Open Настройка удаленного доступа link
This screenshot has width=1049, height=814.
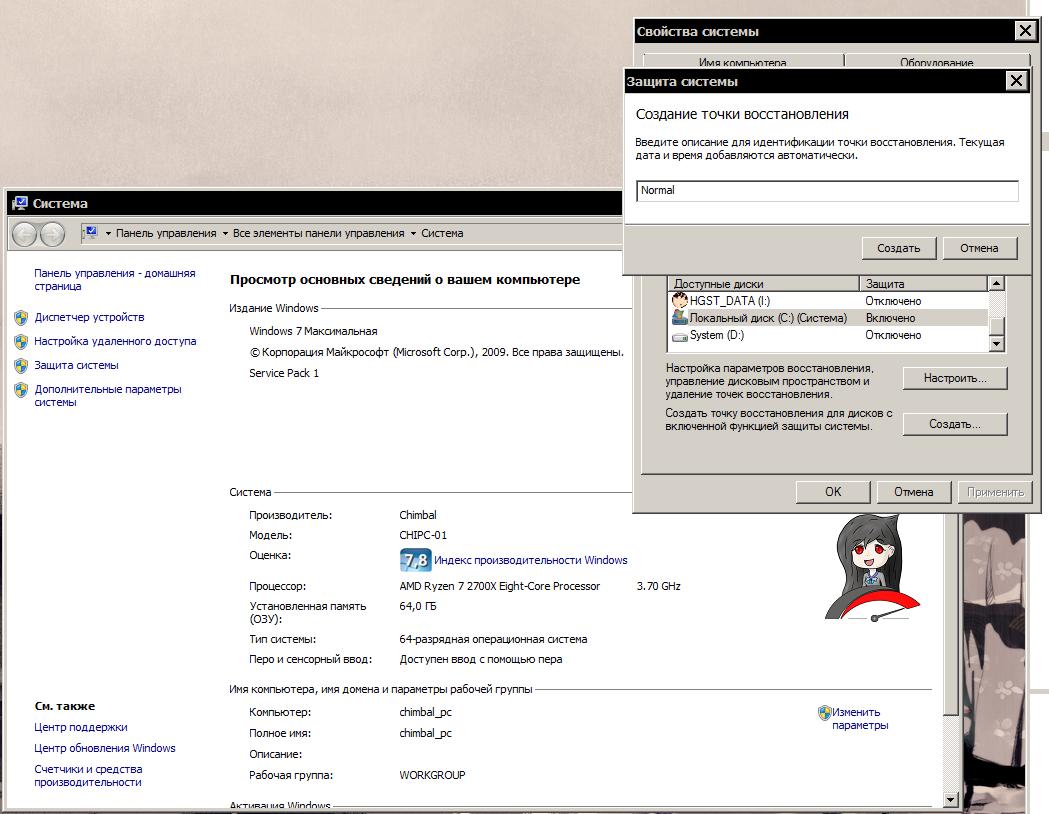115,341
